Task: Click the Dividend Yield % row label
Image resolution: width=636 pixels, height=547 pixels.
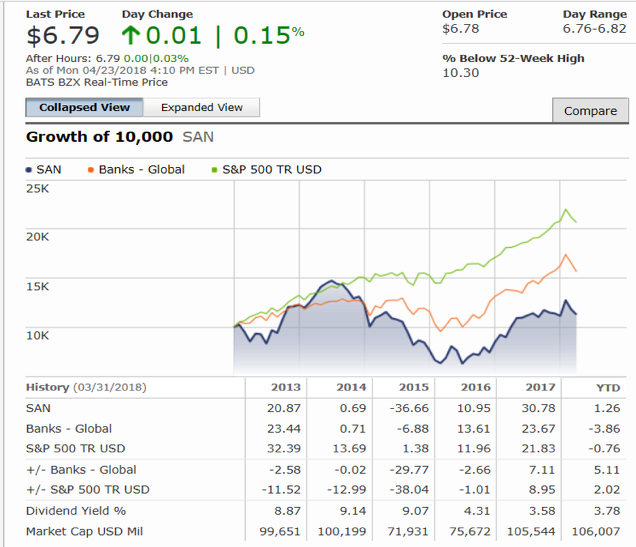Action: tap(76, 511)
